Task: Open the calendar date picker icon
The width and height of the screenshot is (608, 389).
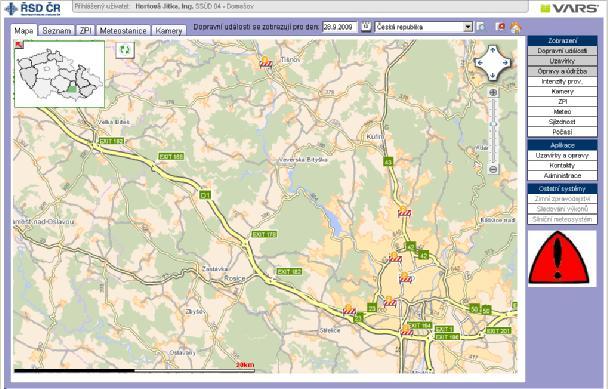Action: [x=366, y=26]
